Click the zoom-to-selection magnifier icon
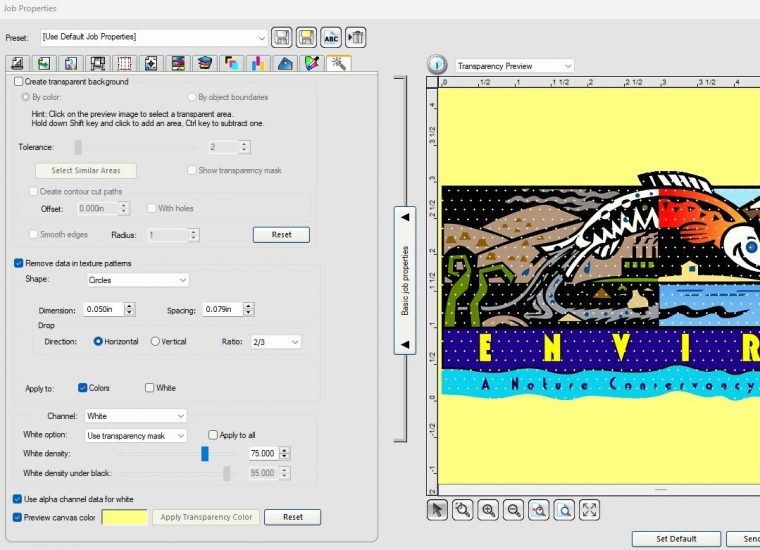760x550 pixels. point(462,510)
